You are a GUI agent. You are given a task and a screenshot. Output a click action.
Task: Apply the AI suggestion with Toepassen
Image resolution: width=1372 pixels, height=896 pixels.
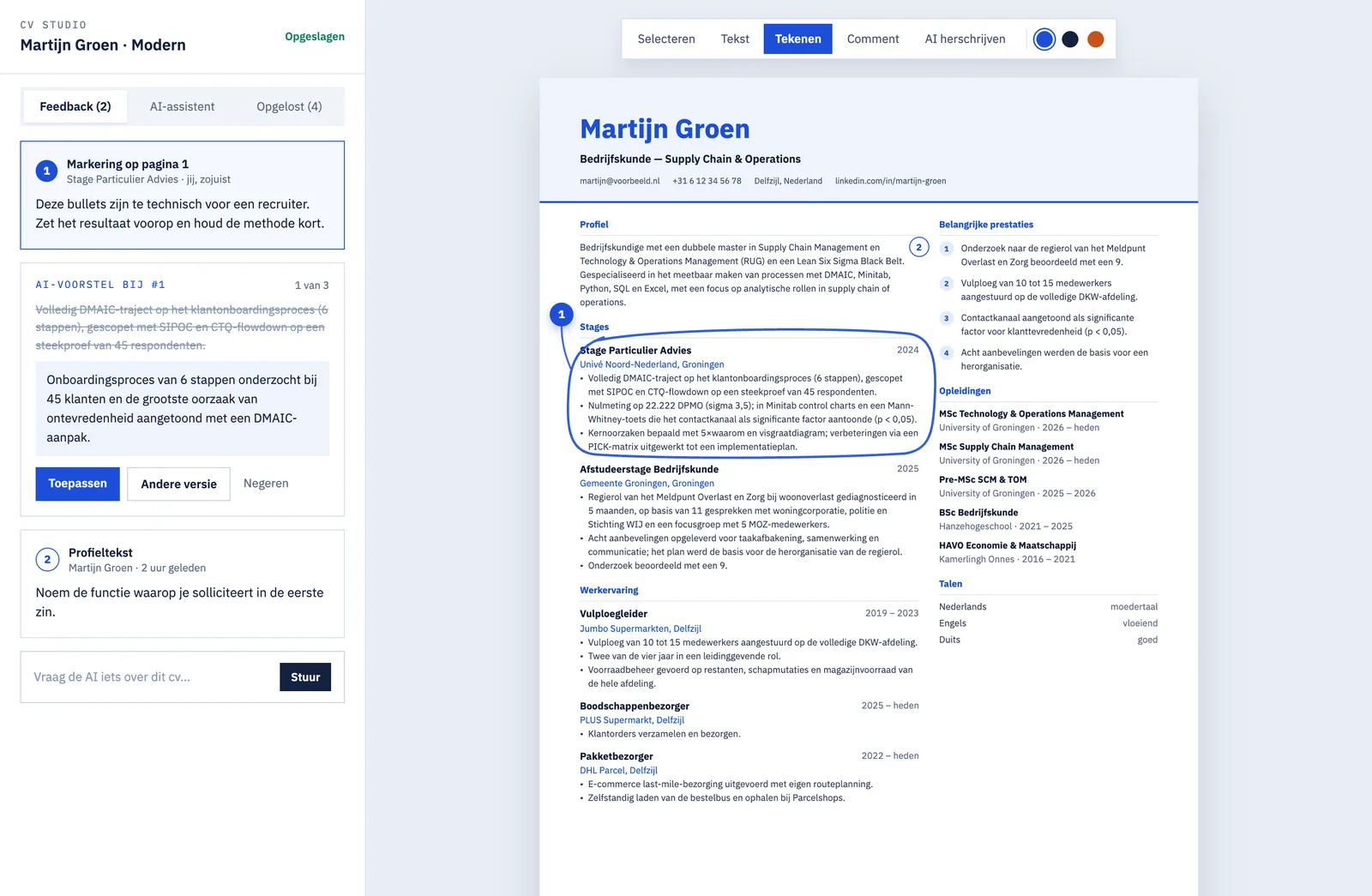click(78, 484)
